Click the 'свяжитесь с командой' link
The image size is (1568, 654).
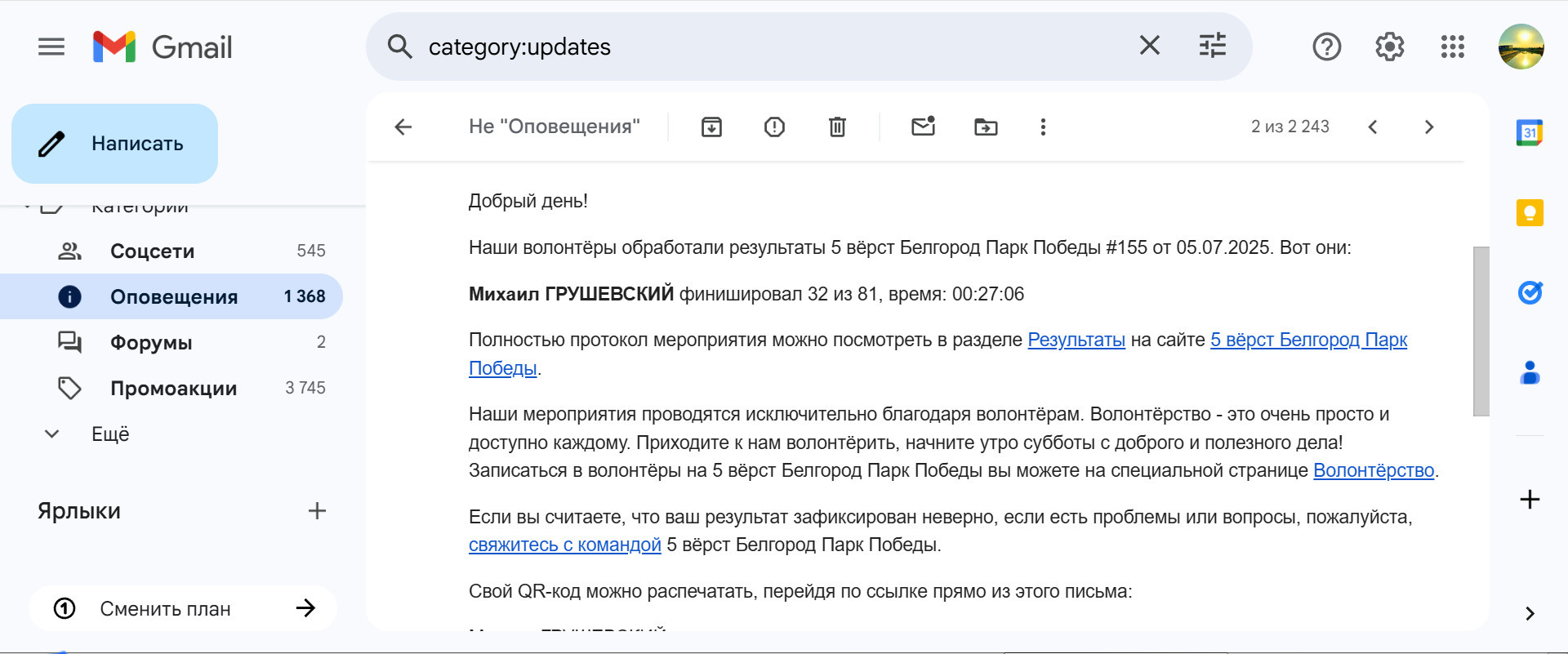(565, 545)
